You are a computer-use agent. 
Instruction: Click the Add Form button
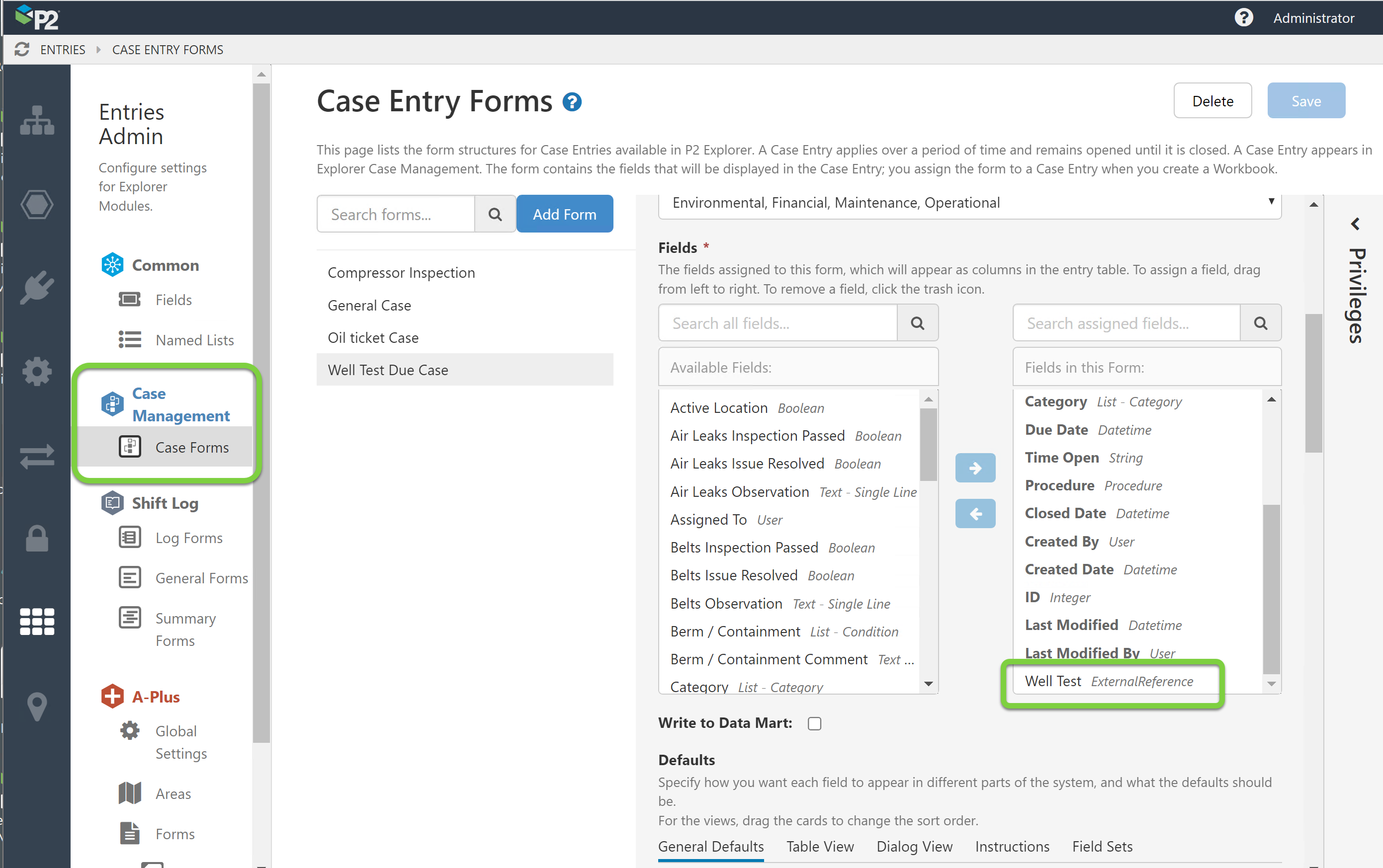click(564, 214)
